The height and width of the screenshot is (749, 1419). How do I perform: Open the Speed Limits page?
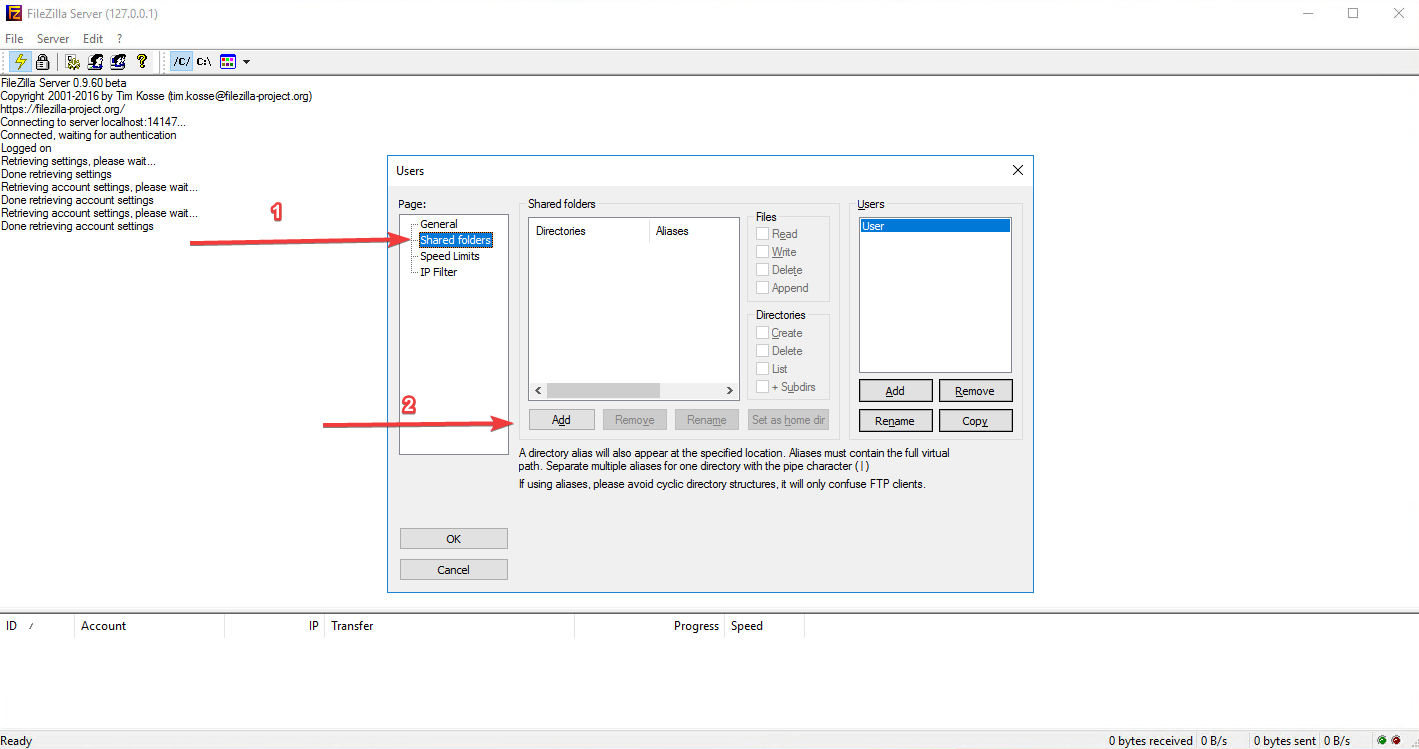449,256
